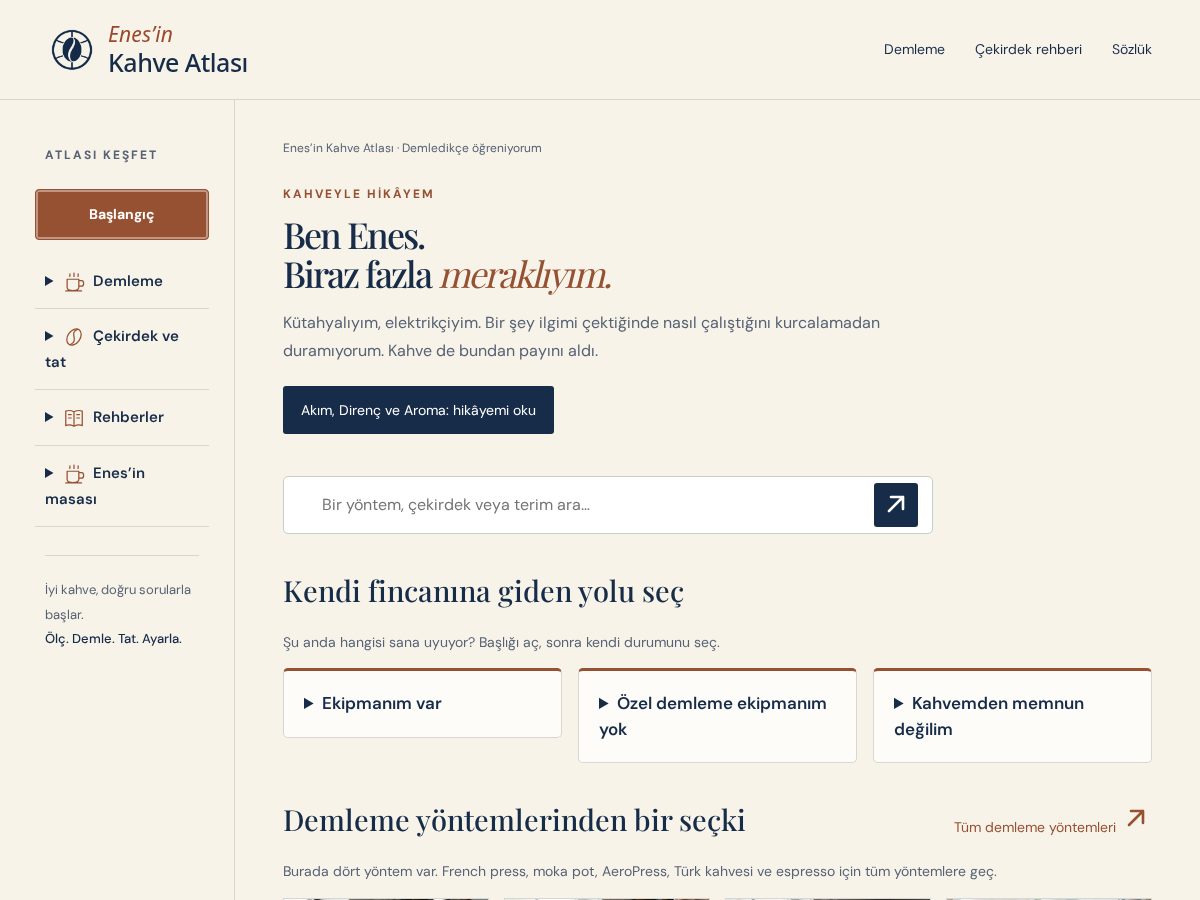Open the Özel demleme ekipmanım yok panel
The image size is (1200, 900).
coord(717,716)
